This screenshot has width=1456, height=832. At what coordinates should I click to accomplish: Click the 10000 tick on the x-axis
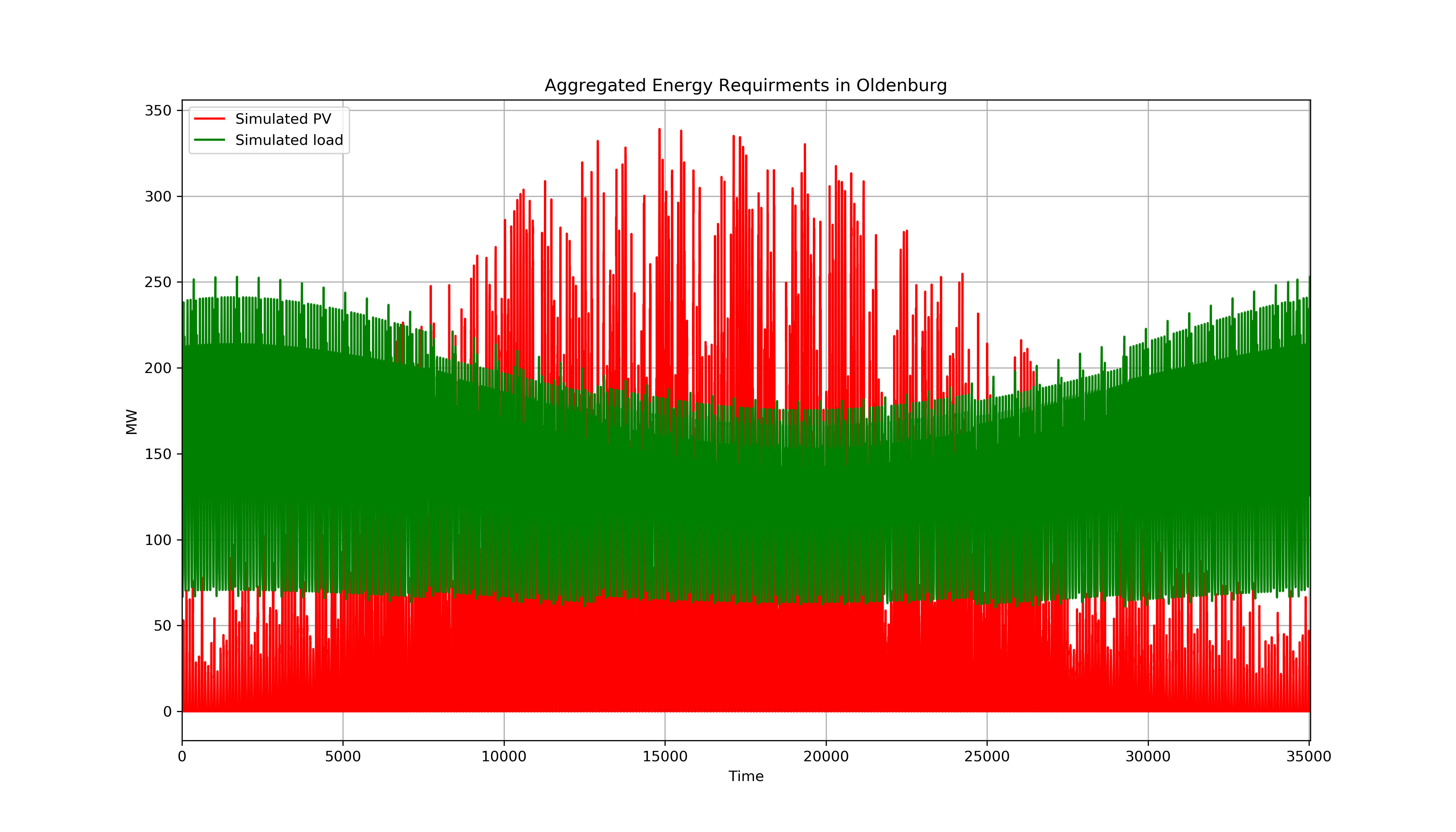click(x=504, y=756)
